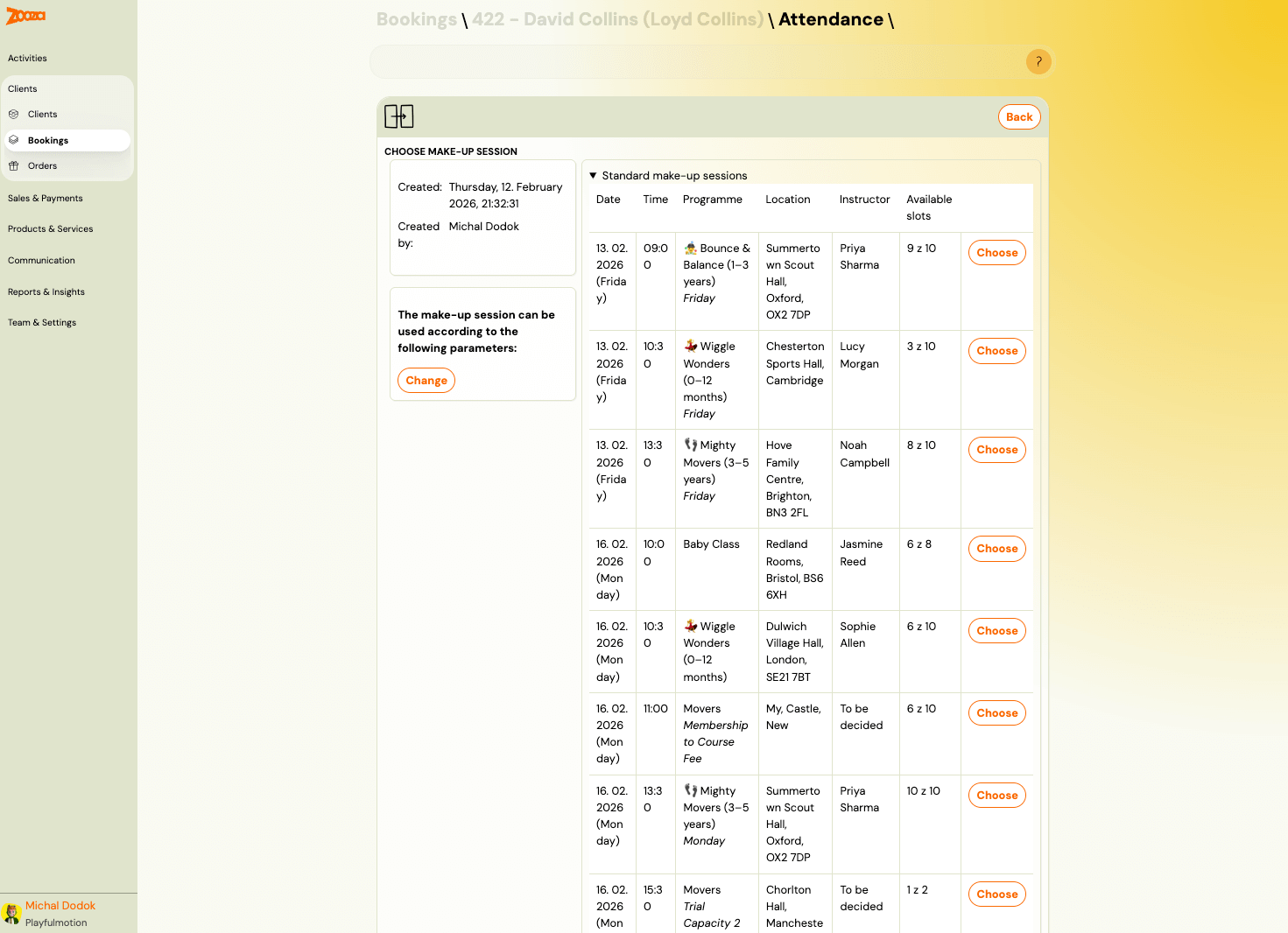The image size is (1288, 933).
Task: Open the Communication menu
Action: tap(41, 261)
